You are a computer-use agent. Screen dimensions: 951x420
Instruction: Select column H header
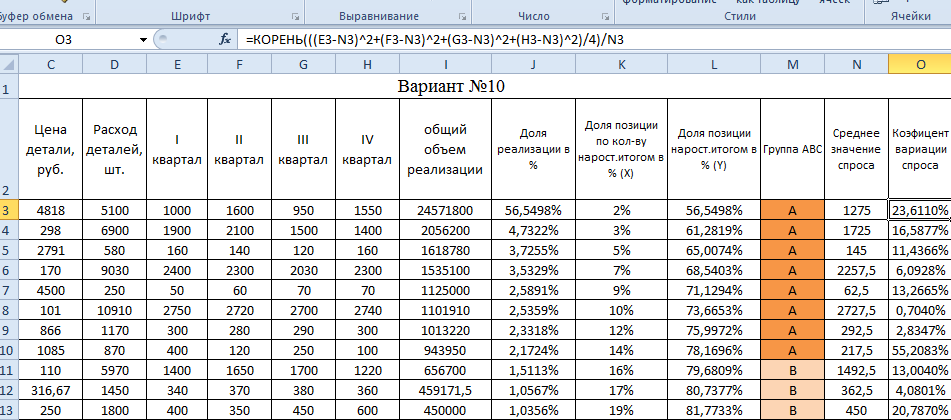[367, 64]
